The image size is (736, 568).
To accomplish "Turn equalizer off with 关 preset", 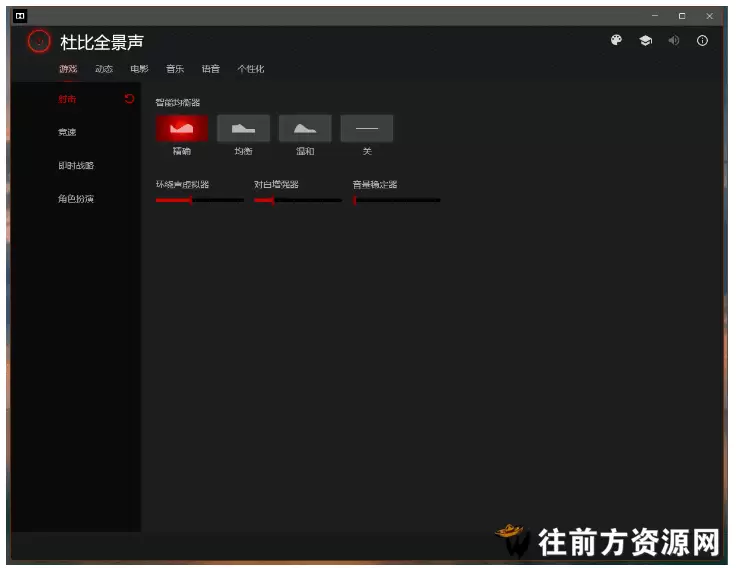I will (x=367, y=128).
